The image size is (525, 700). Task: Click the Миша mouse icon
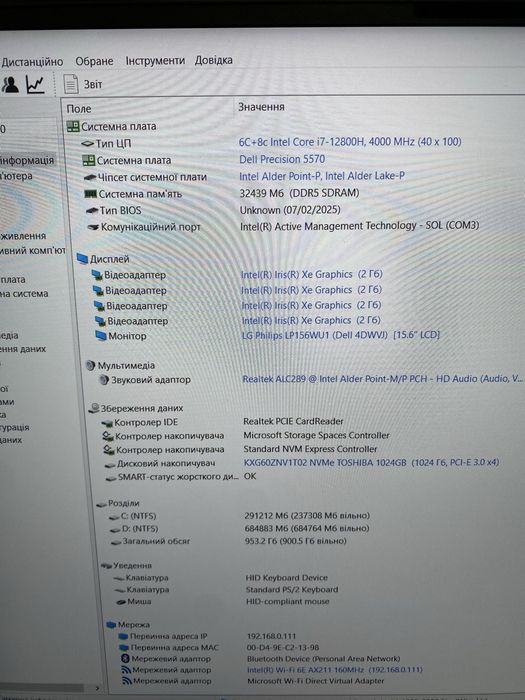pyautogui.click(x=121, y=602)
